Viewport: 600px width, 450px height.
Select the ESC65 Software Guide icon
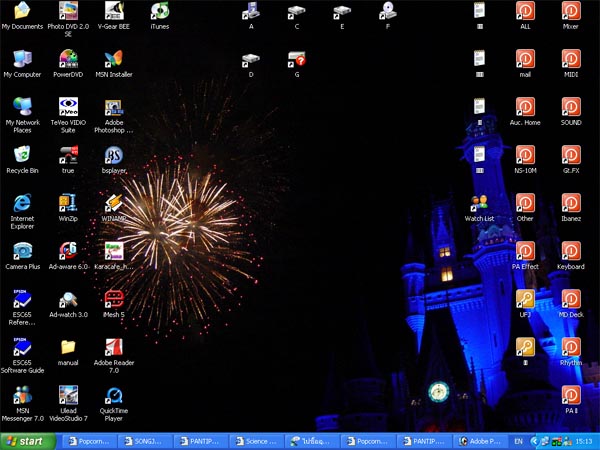(x=22, y=347)
